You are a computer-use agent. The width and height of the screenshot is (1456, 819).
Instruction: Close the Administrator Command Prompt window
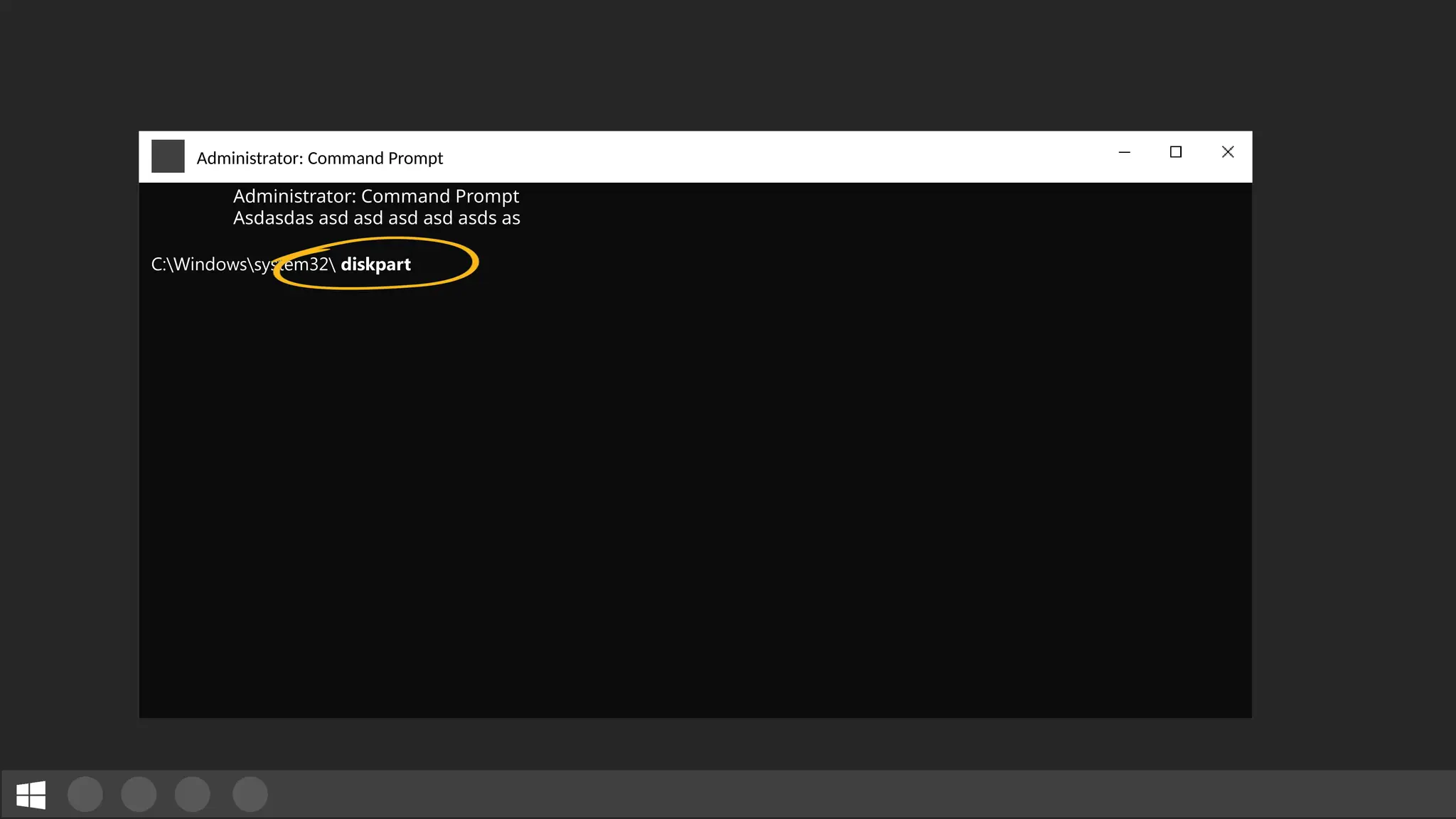pyautogui.click(x=1228, y=152)
